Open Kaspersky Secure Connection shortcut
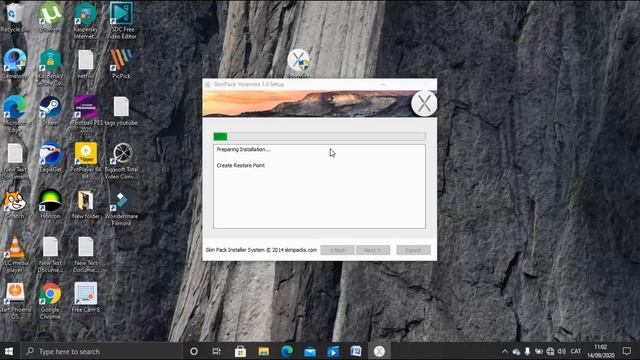Screen dimensions: 640x360 click(50, 67)
